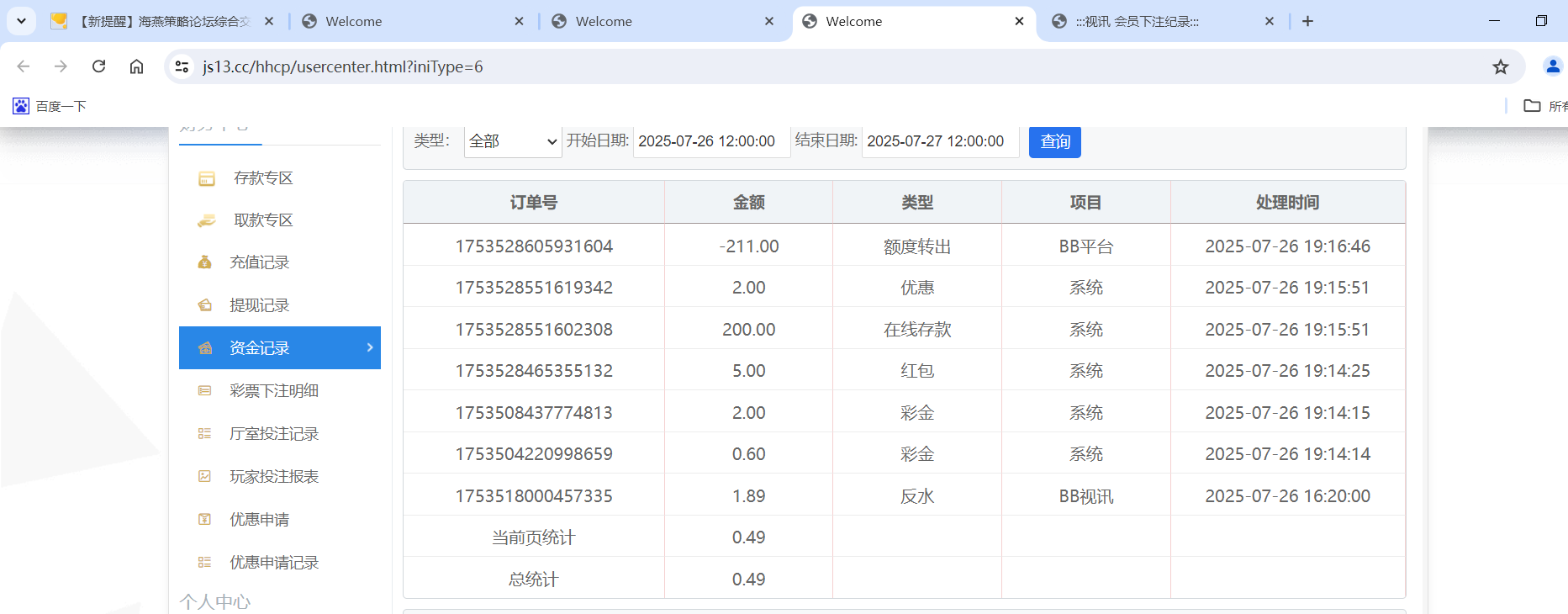Open the 取款专区 withdrawal section
Viewport: 1568px width, 614px height.
click(262, 220)
